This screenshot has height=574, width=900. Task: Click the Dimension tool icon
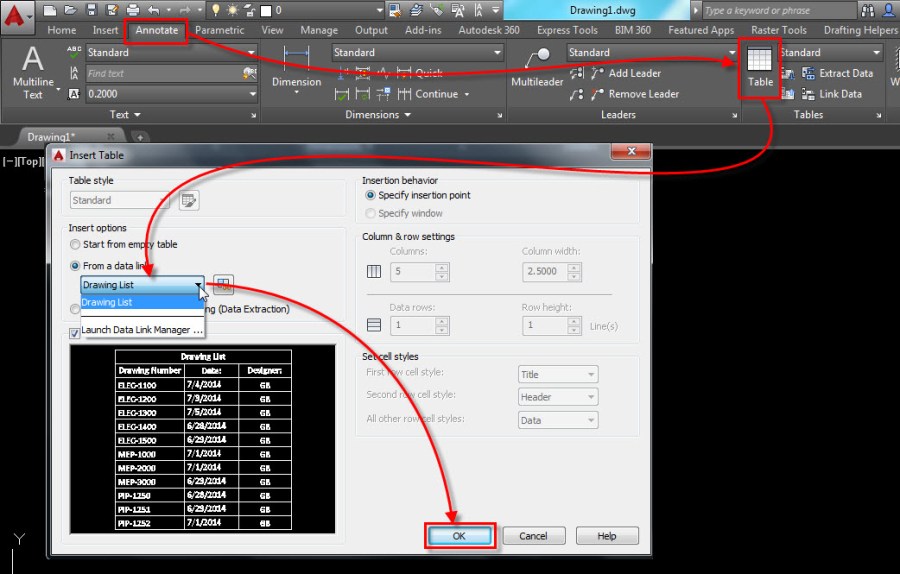[x=296, y=68]
